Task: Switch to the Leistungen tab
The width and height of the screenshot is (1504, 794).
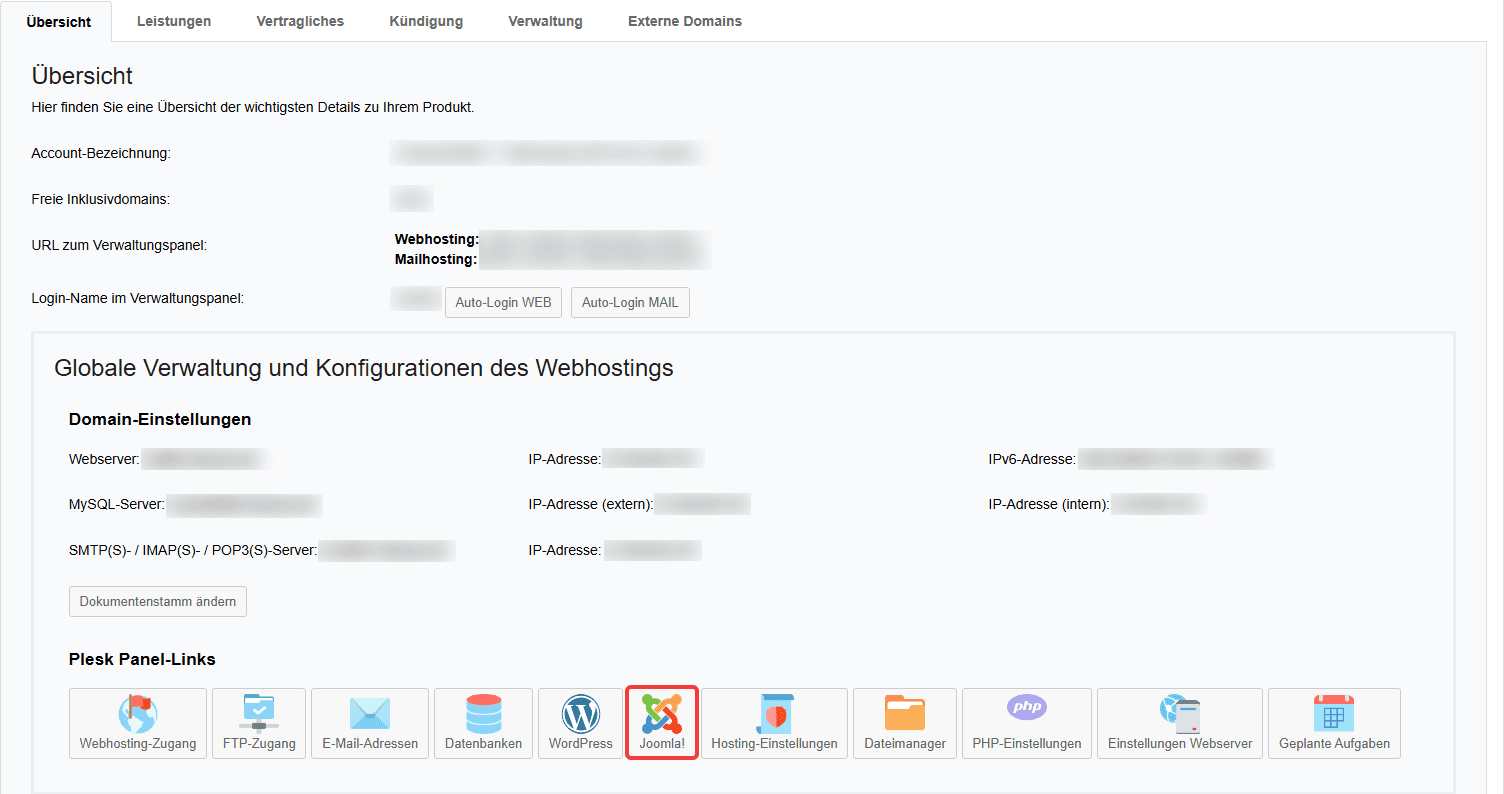Action: coord(174,21)
